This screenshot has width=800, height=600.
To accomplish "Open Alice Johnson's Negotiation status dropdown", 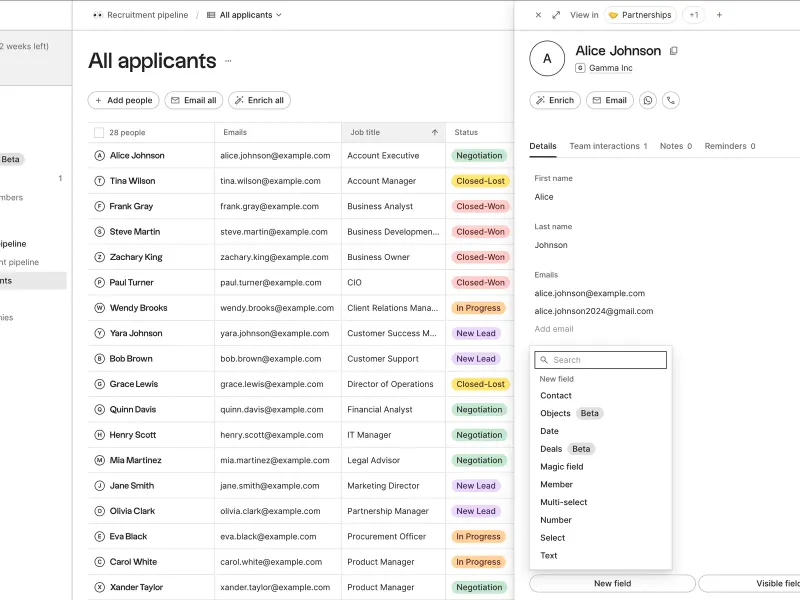I will pos(479,156).
